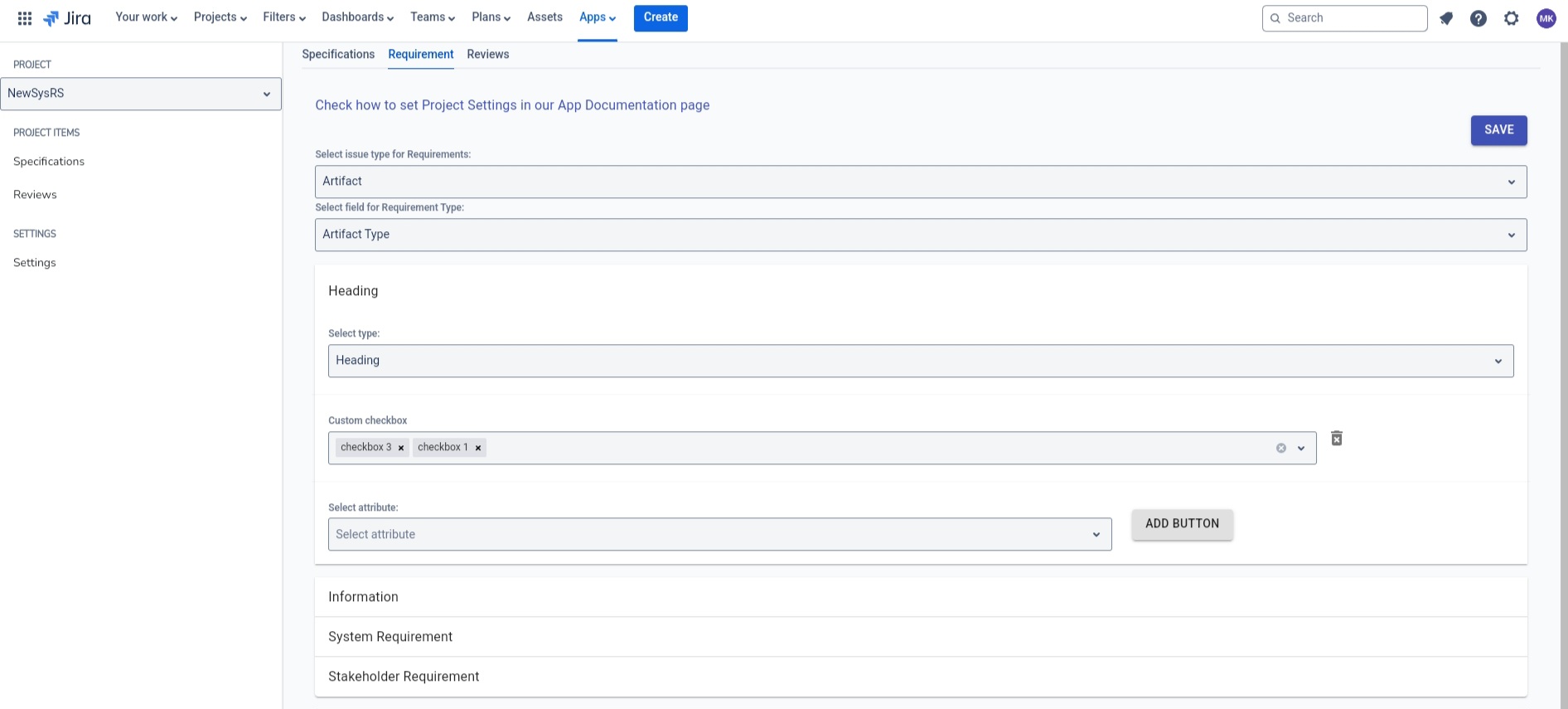Switch to the Requirement tab

coord(421,55)
